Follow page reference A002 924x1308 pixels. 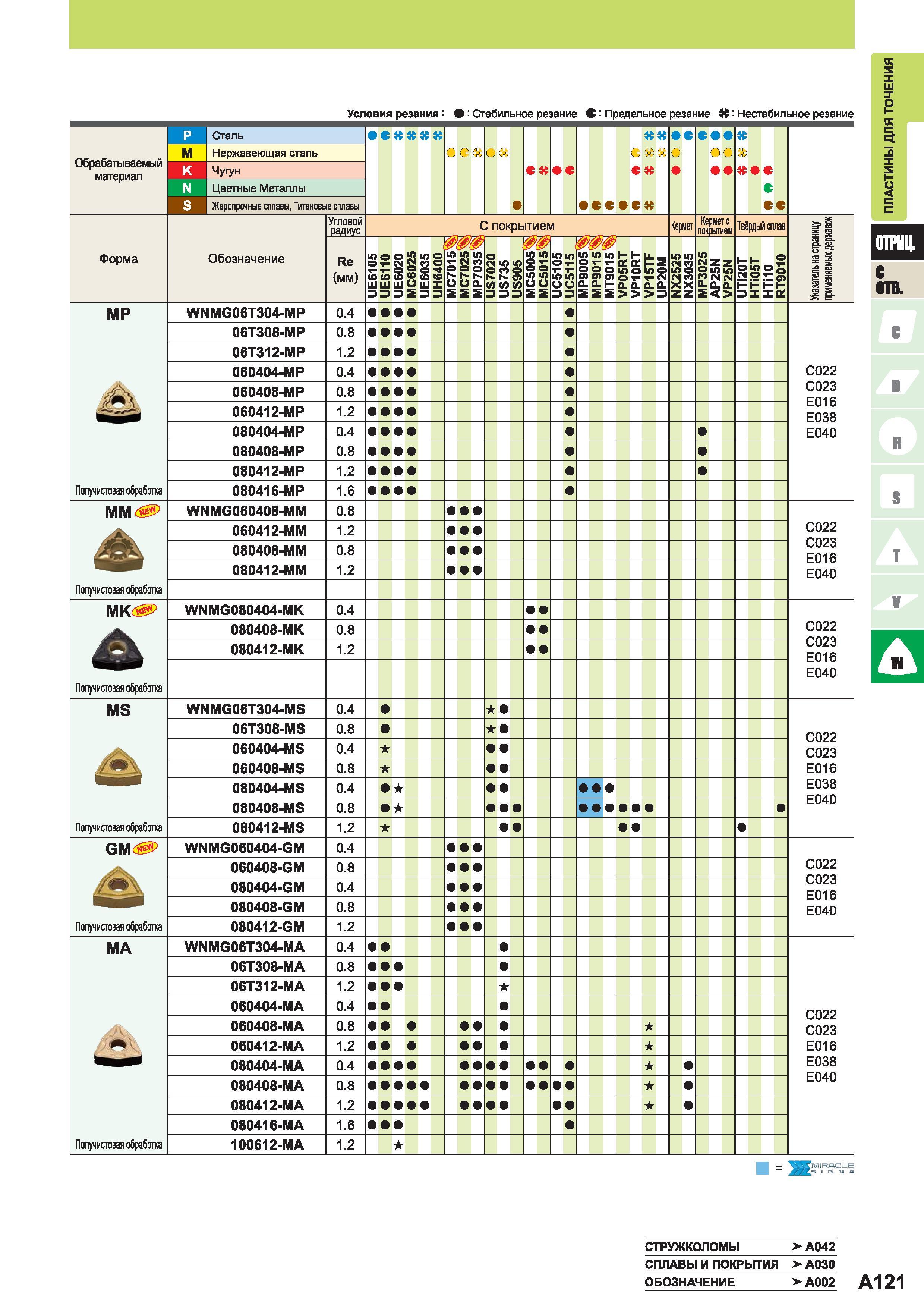coord(820,1282)
